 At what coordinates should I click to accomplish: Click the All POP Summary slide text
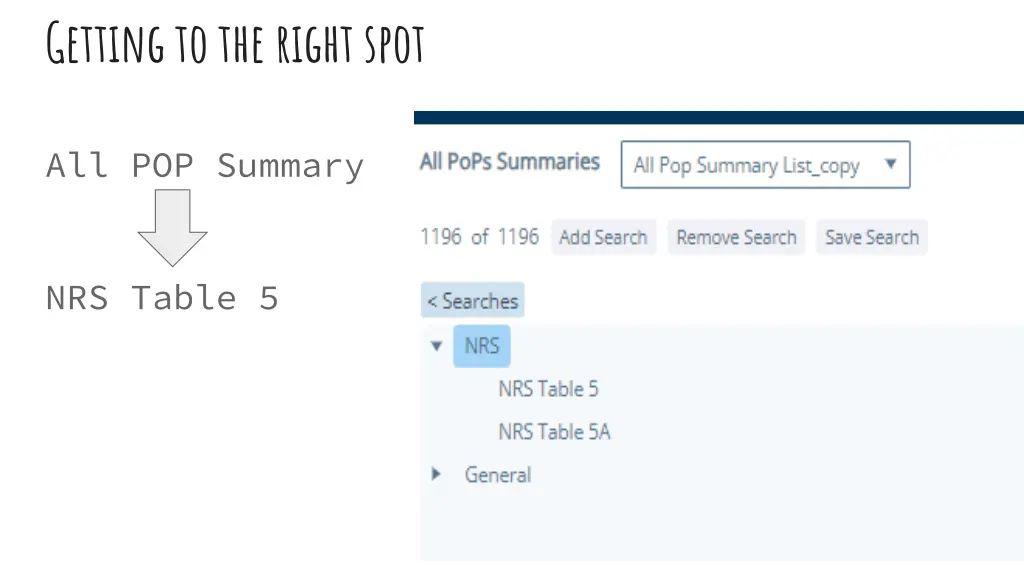tap(204, 166)
